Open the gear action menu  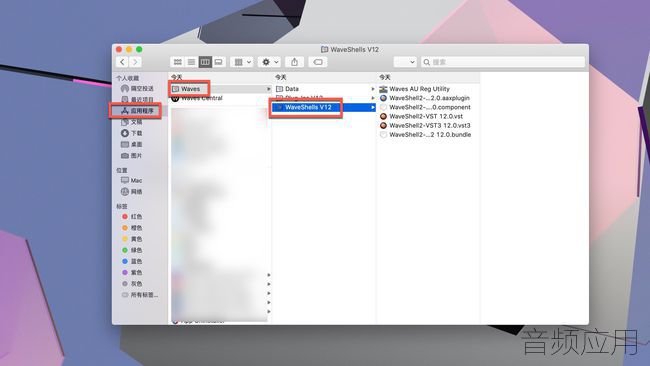(269, 62)
